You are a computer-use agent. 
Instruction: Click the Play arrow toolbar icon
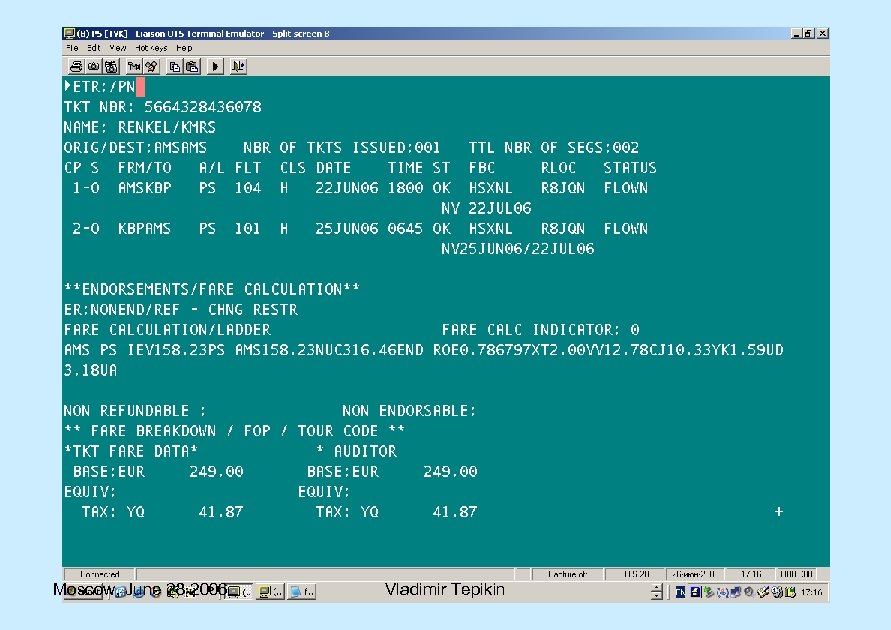coord(215,66)
